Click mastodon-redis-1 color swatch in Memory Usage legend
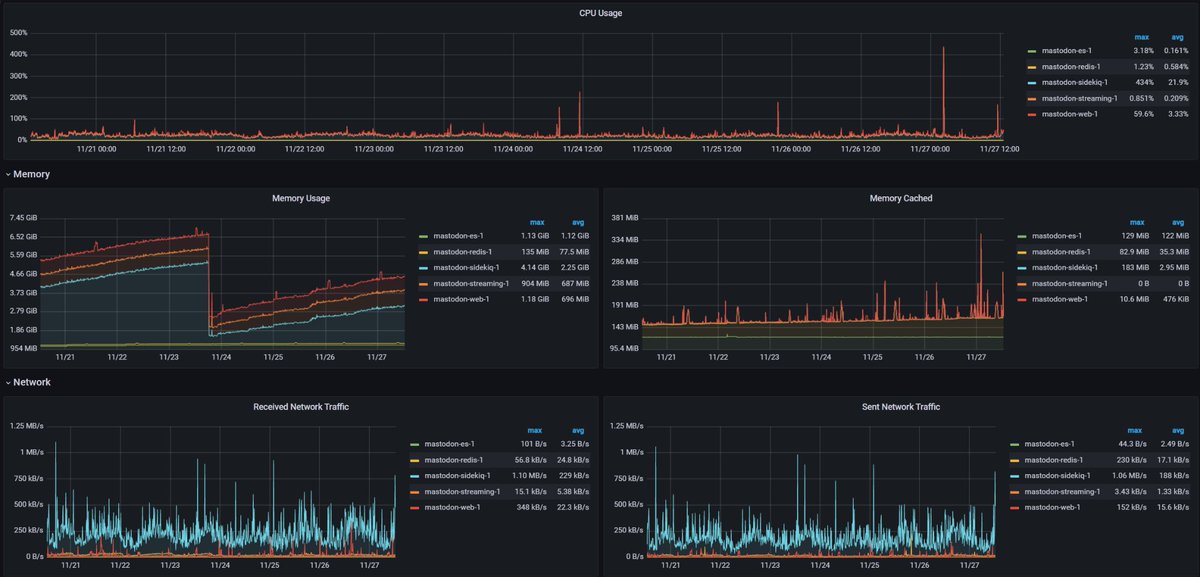The width and height of the screenshot is (1200, 577). (x=423, y=251)
